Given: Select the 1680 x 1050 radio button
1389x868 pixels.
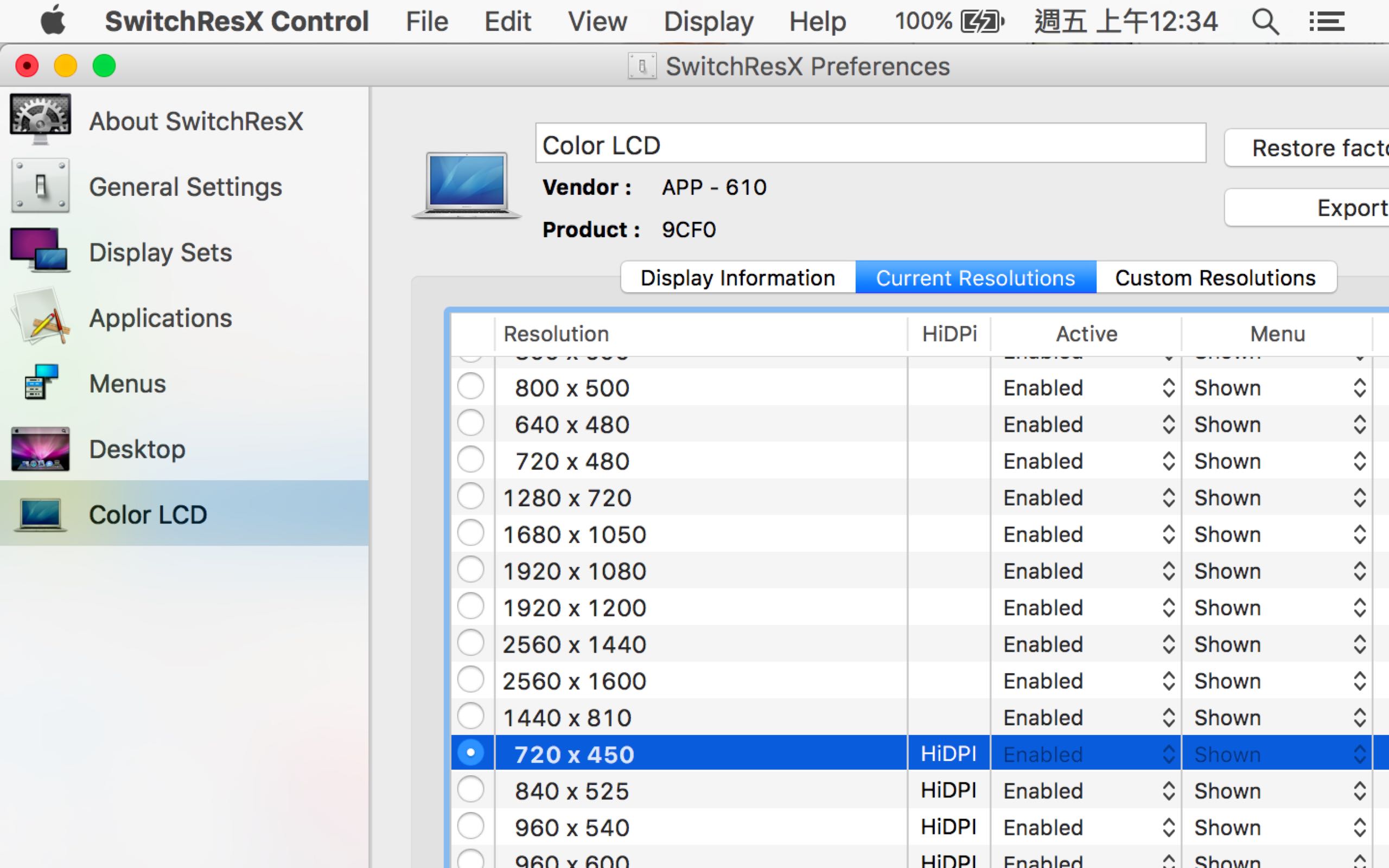Looking at the screenshot, I should click(470, 533).
